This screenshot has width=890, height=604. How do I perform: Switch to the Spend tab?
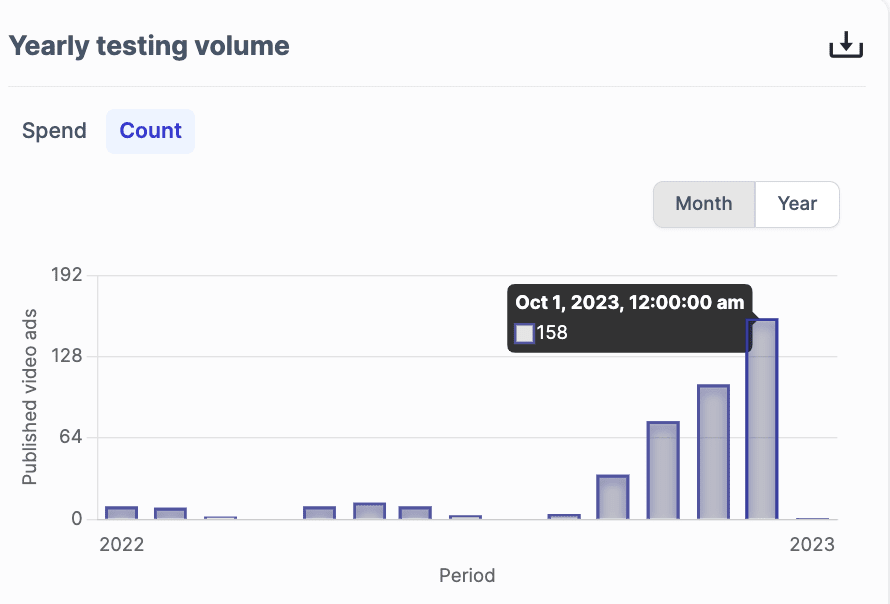(x=54, y=131)
